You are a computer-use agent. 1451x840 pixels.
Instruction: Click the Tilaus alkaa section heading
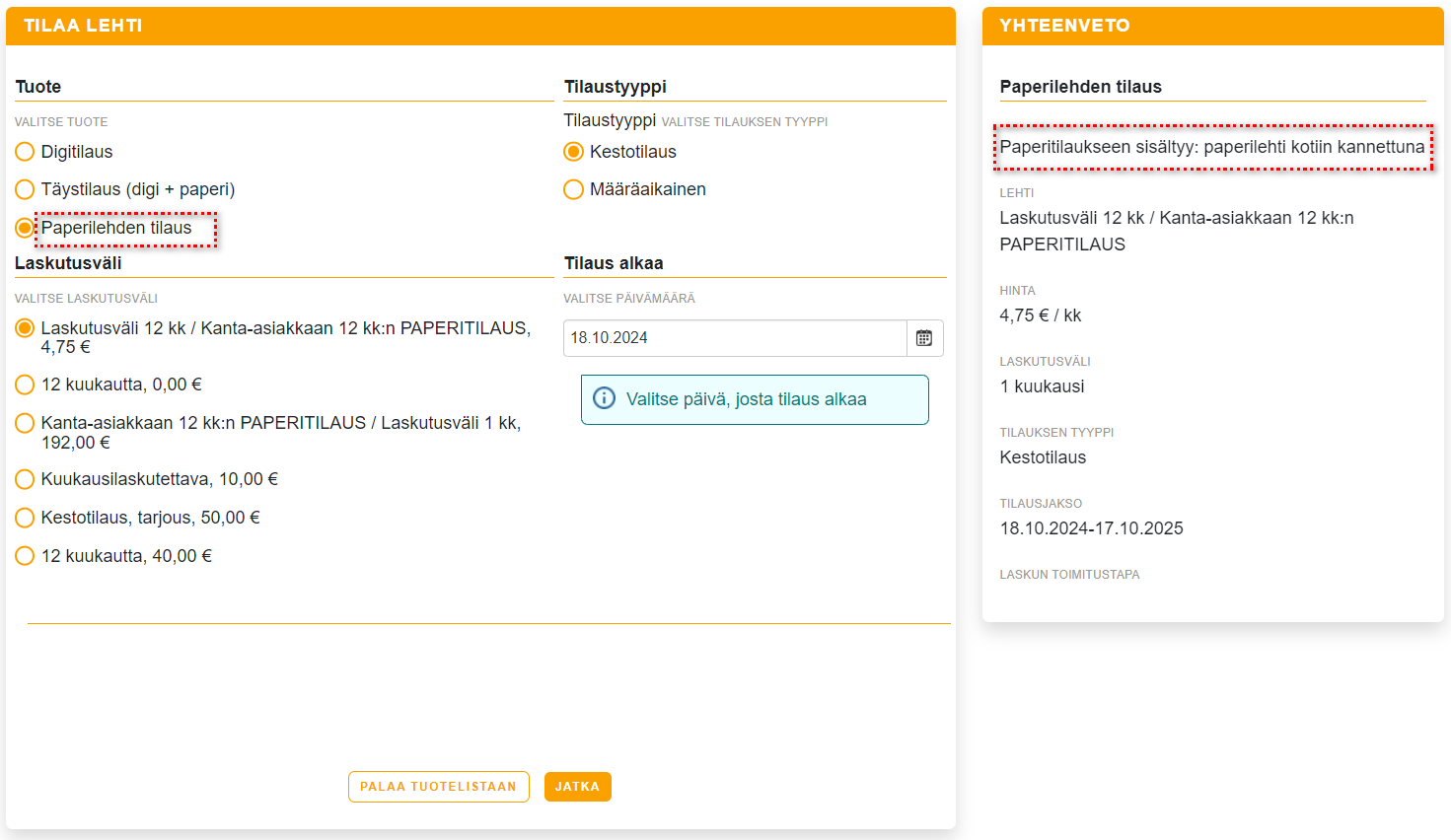pos(614,263)
